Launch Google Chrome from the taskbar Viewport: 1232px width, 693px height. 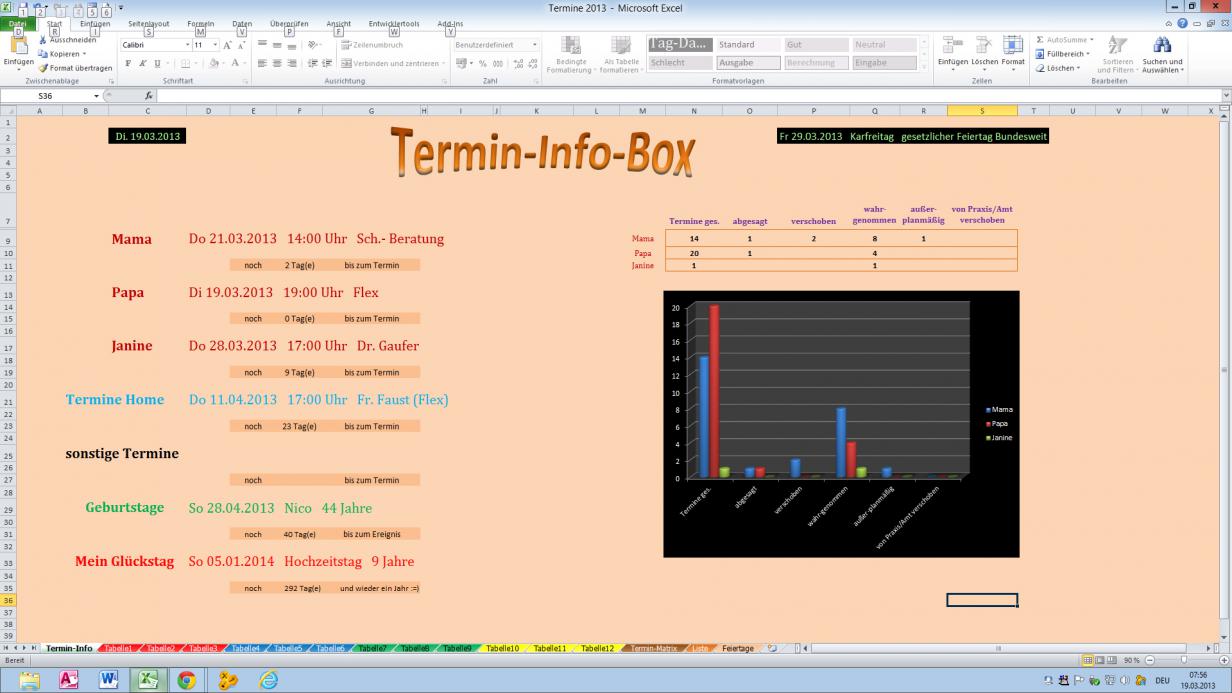click(x=187, y=680)
